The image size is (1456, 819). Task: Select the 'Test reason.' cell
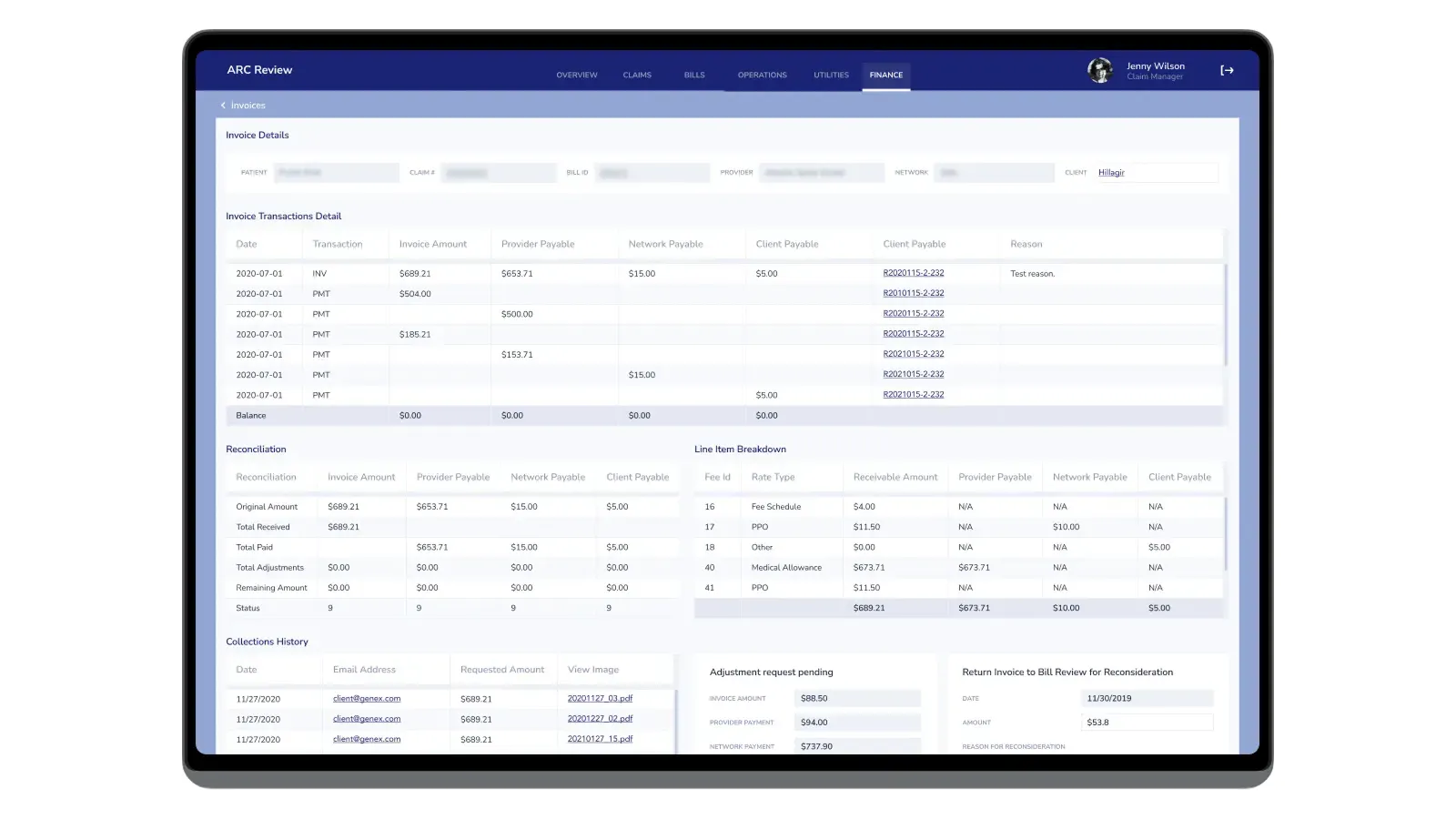(1033, 274)
